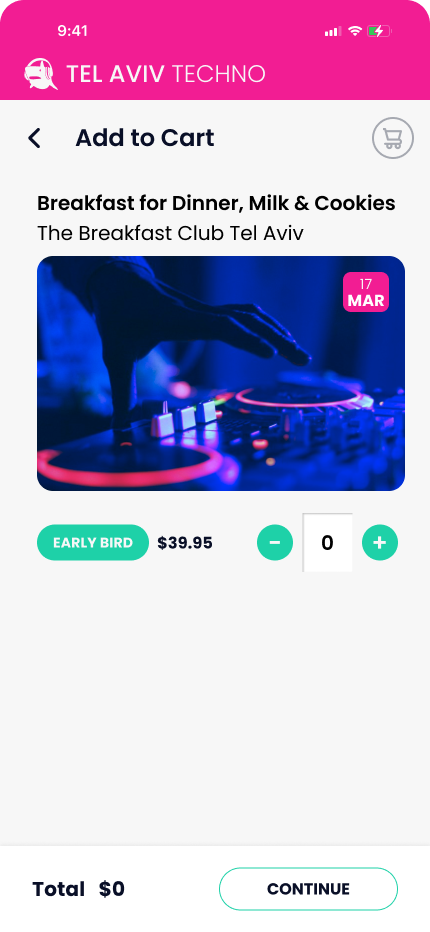This screenshot has height=932, width=430.
Task: Tap the 17 MAR date badge
Action: [x=366, y=292]
